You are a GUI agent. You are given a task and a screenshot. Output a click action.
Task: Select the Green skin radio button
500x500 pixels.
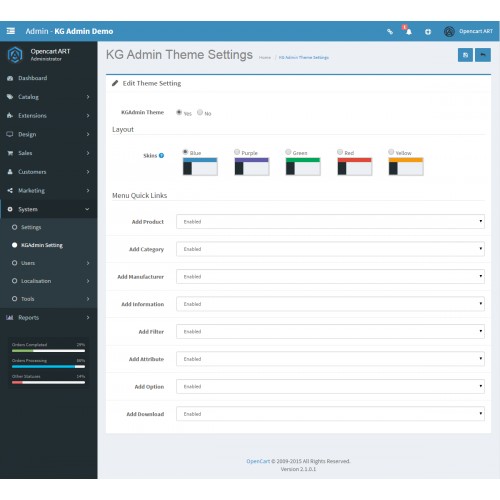[288, 152]
